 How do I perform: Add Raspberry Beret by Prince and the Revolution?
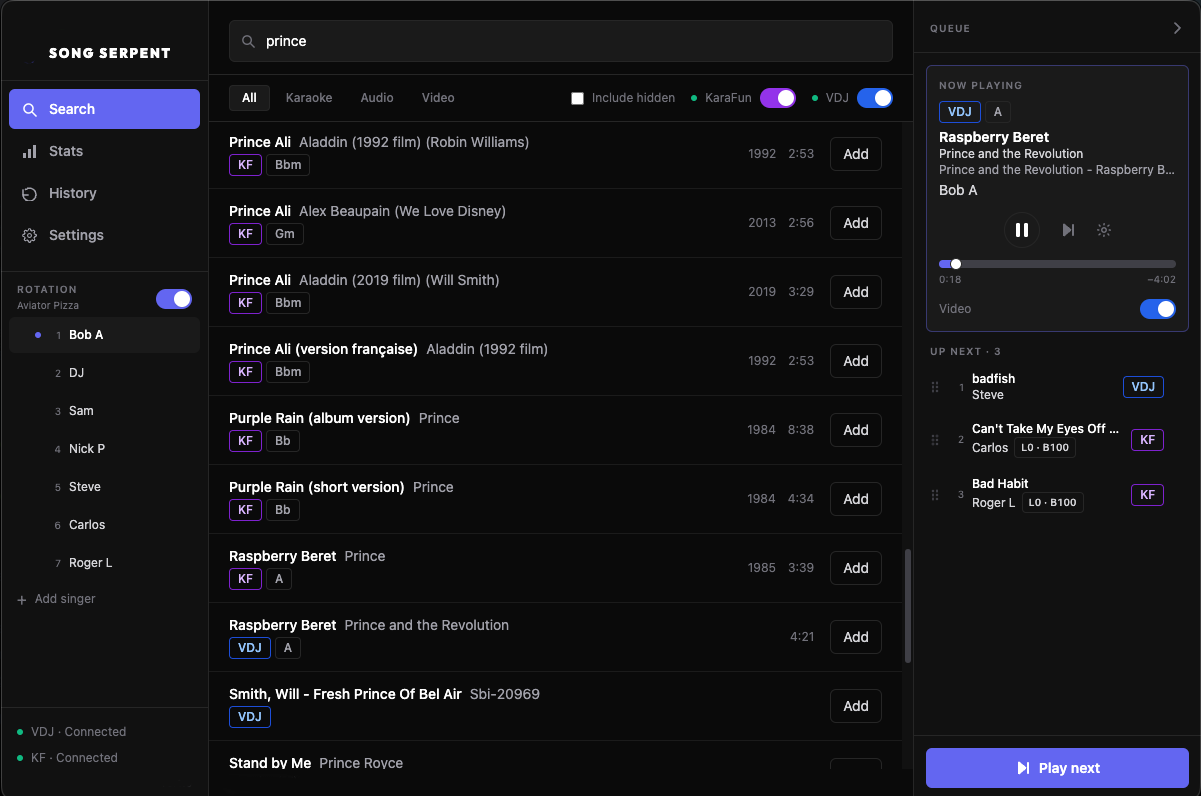(x=856, y=637)
